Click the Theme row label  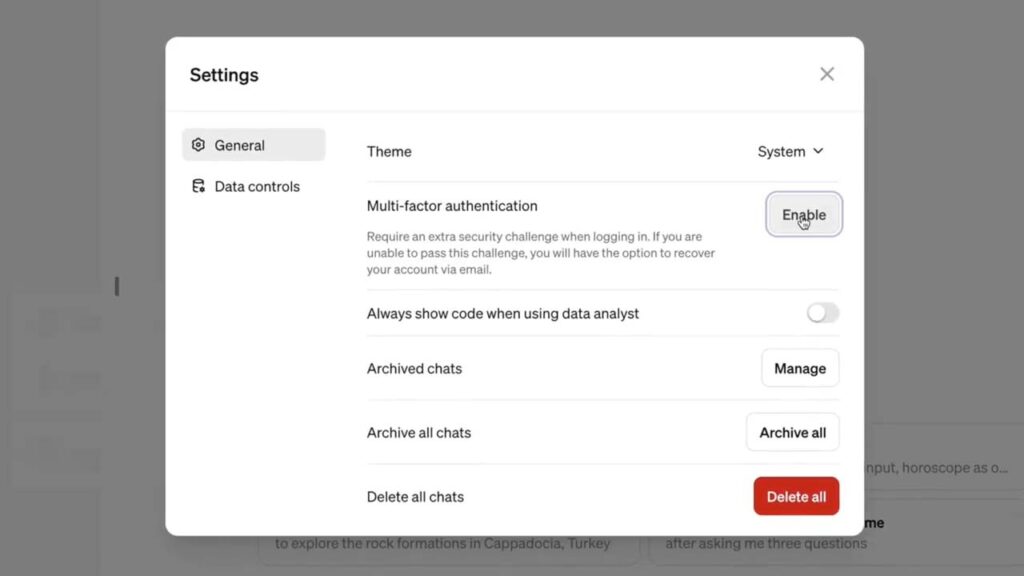[389, 151]
